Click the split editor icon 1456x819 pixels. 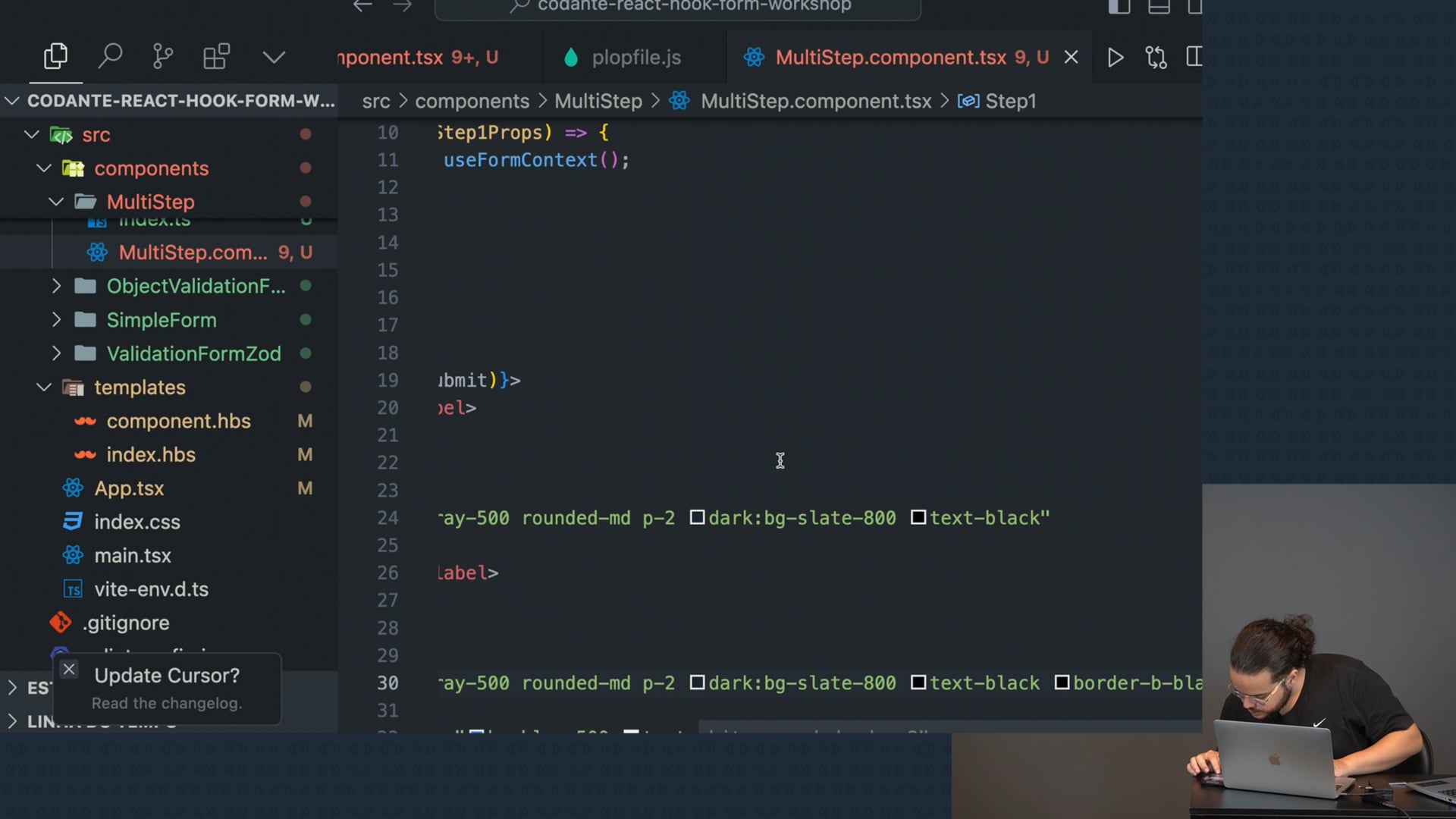(x=1194, y=58)
